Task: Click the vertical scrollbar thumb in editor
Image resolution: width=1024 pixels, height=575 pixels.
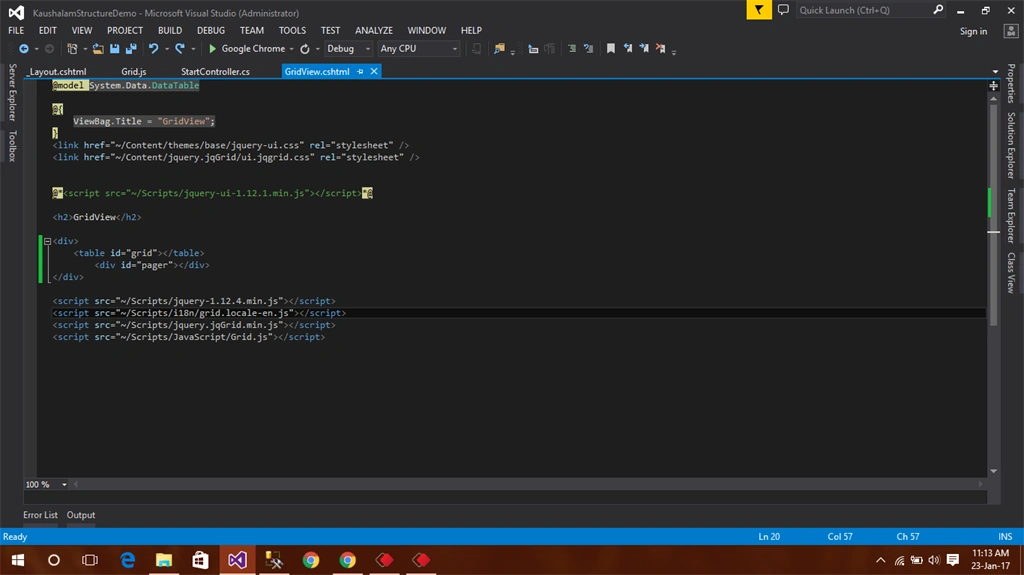Action: coord(993,213)
